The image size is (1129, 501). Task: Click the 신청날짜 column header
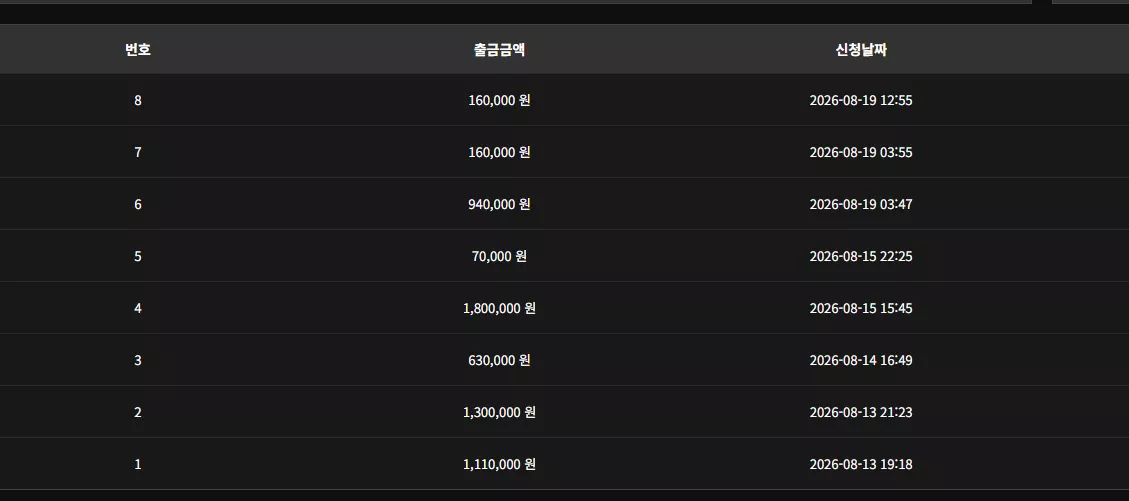[860, 50]
